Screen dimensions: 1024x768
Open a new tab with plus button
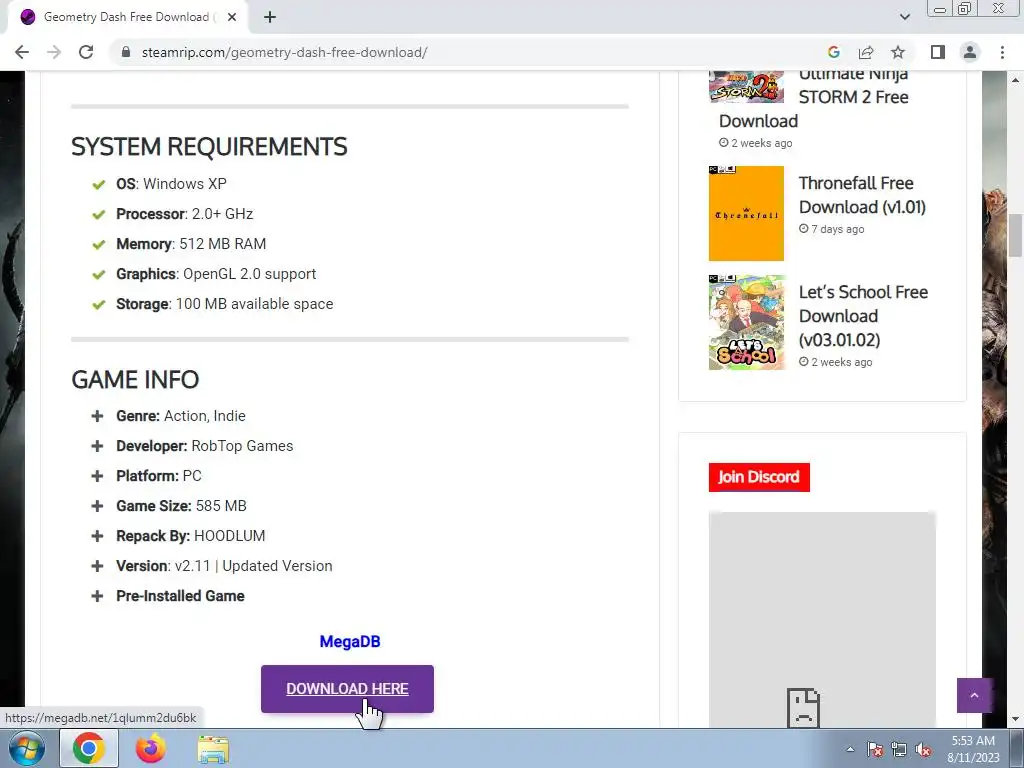[x=270, y=17]
